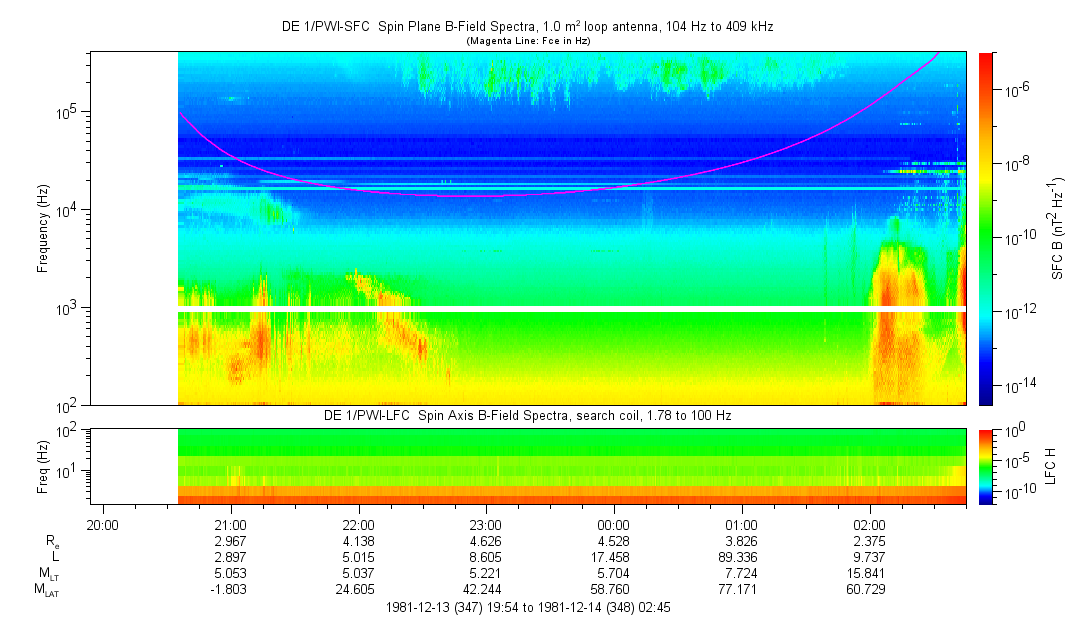Click the MLAT row label
The width and height of the screenshot is (1083, 620).
(x=45, y=590)
